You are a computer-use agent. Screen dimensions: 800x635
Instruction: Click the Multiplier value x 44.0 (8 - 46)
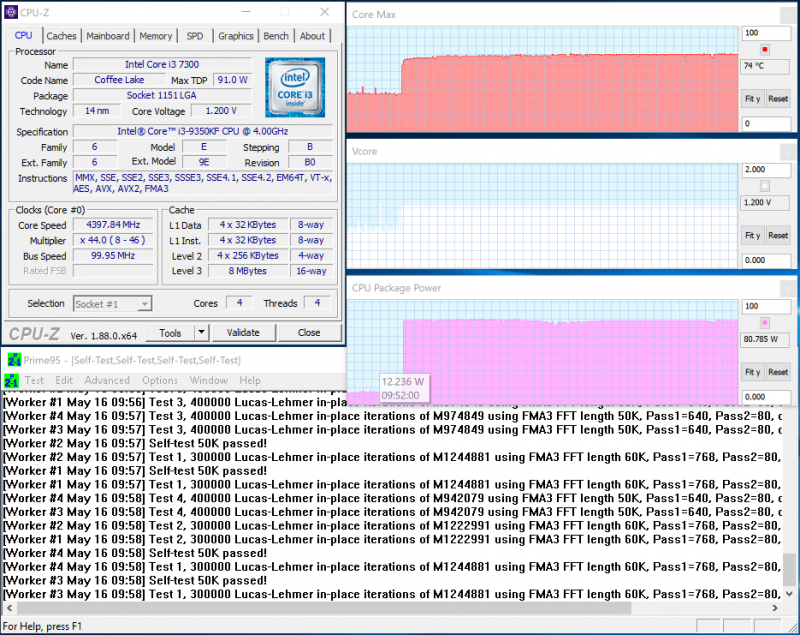click(x=113, y=240)
